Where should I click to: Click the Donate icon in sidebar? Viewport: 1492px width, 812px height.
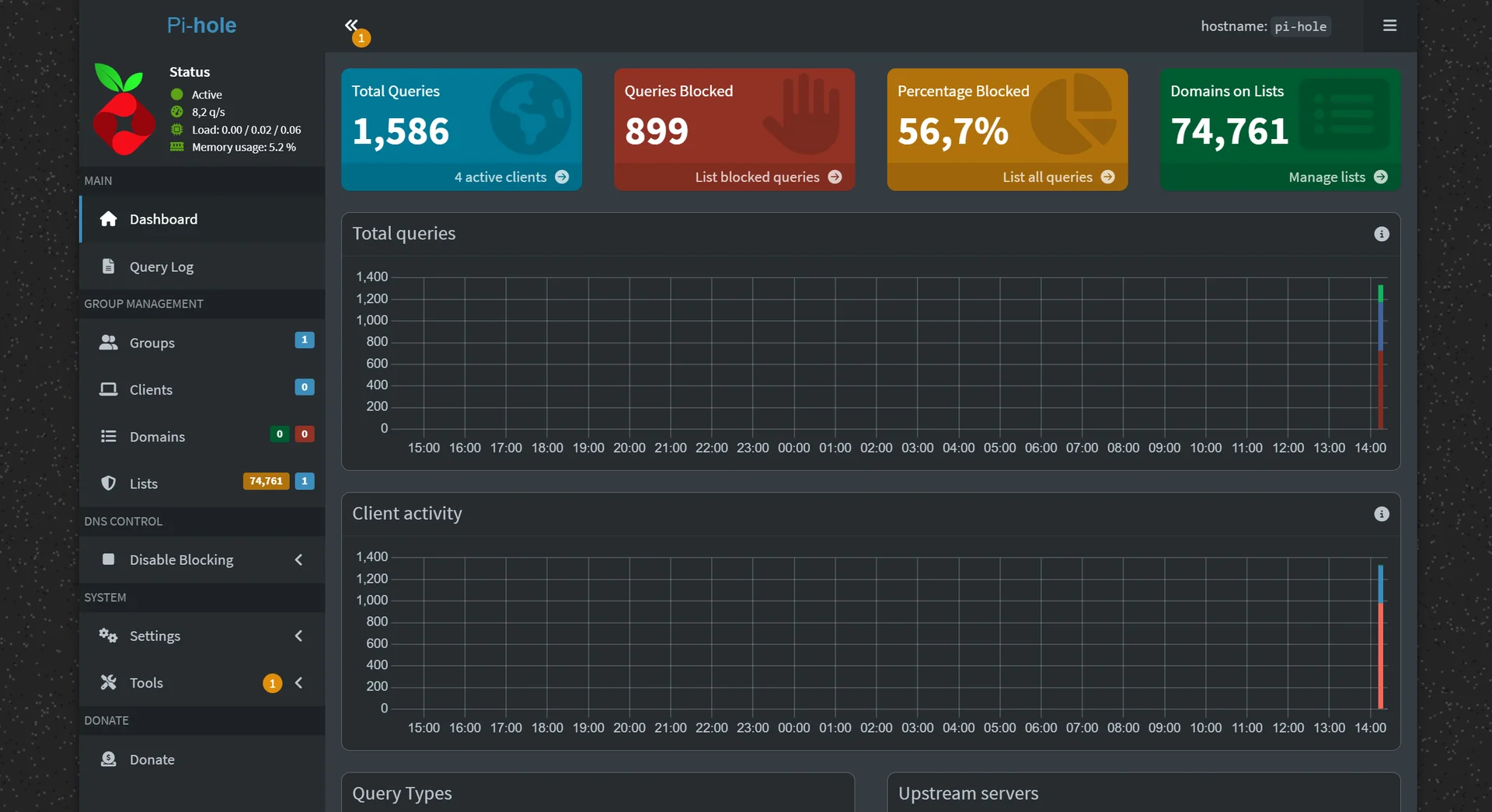(109, 759)
